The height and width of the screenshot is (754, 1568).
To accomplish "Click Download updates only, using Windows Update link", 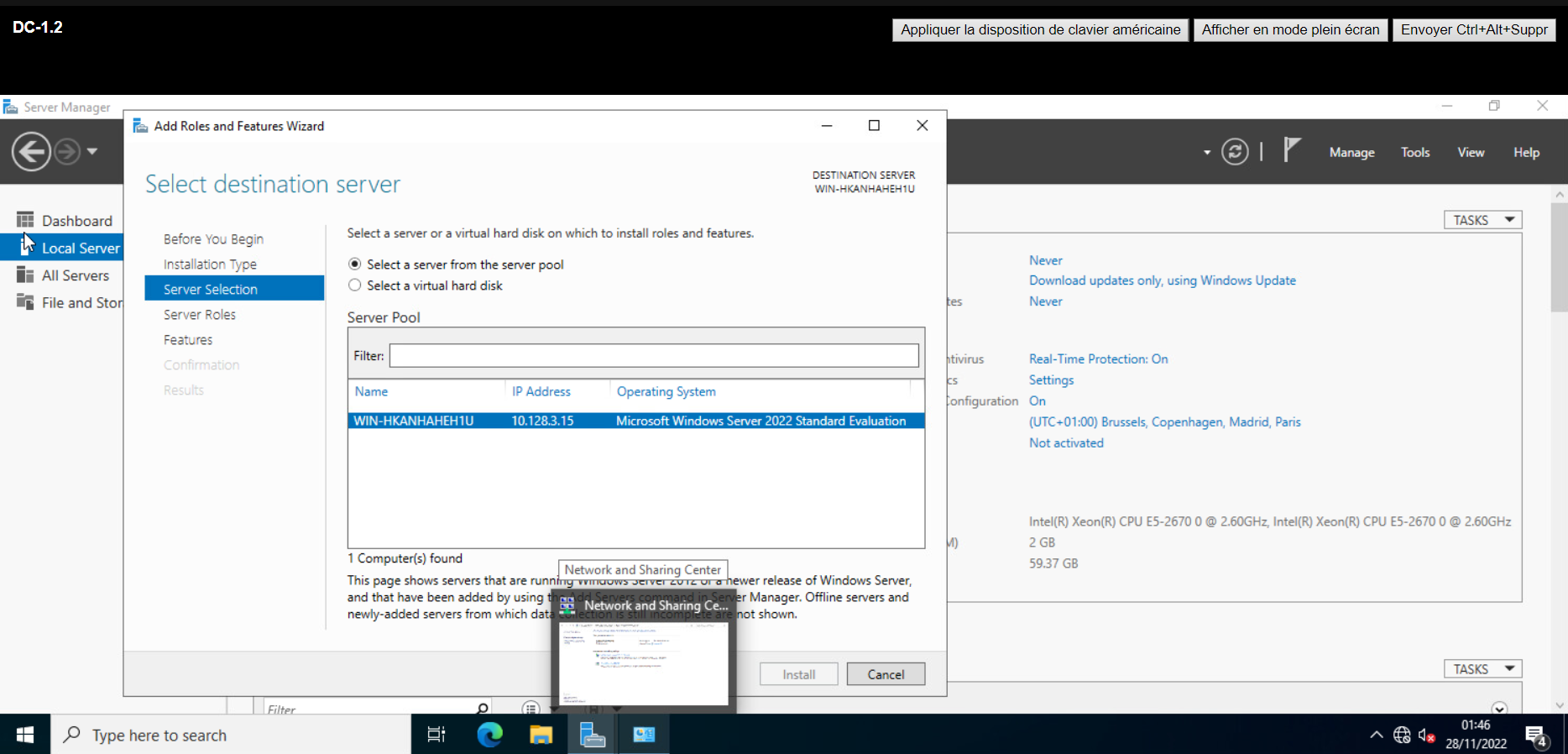I will click(x=1163, y=280).
